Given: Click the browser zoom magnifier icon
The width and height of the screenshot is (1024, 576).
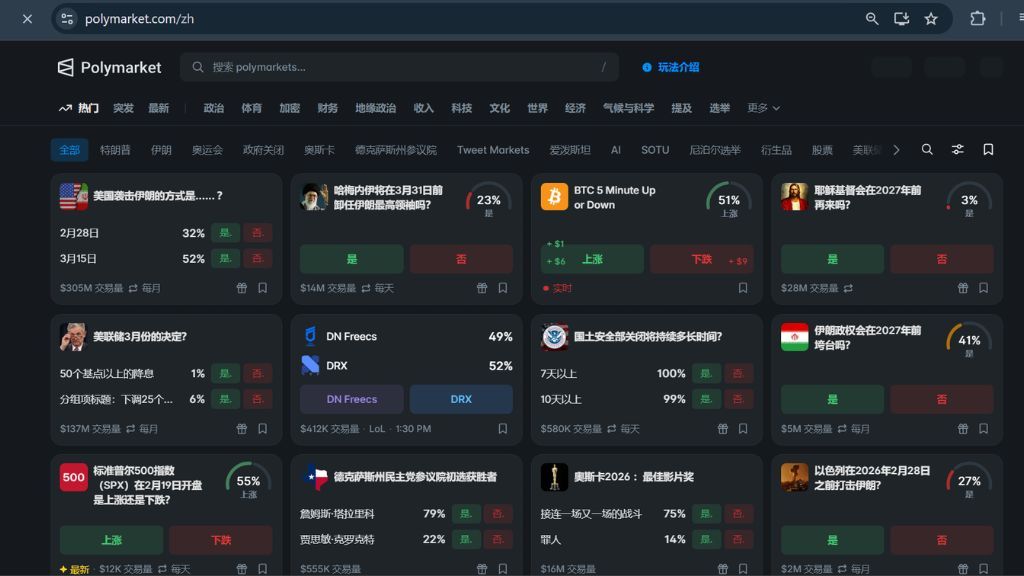Looking at the screenshot, I should (x=872, y=19).
